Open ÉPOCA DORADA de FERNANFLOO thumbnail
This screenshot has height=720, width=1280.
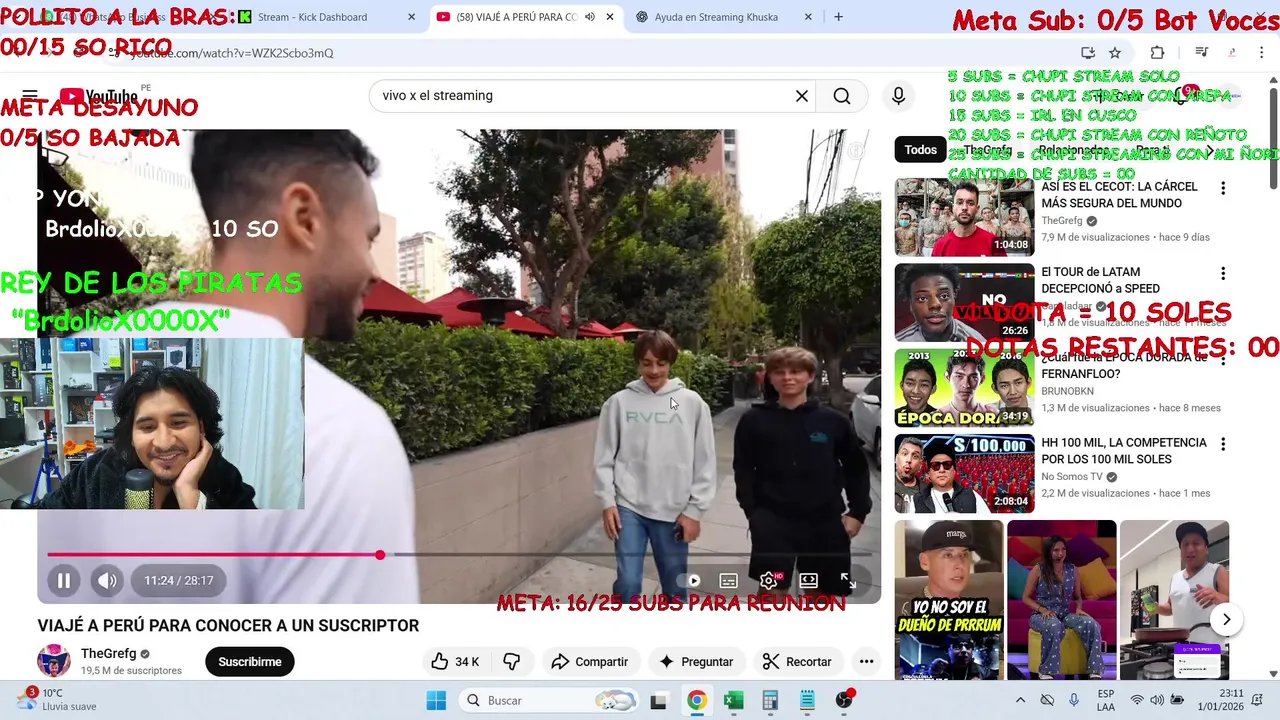pyautogui.click(x=964, y=387)
